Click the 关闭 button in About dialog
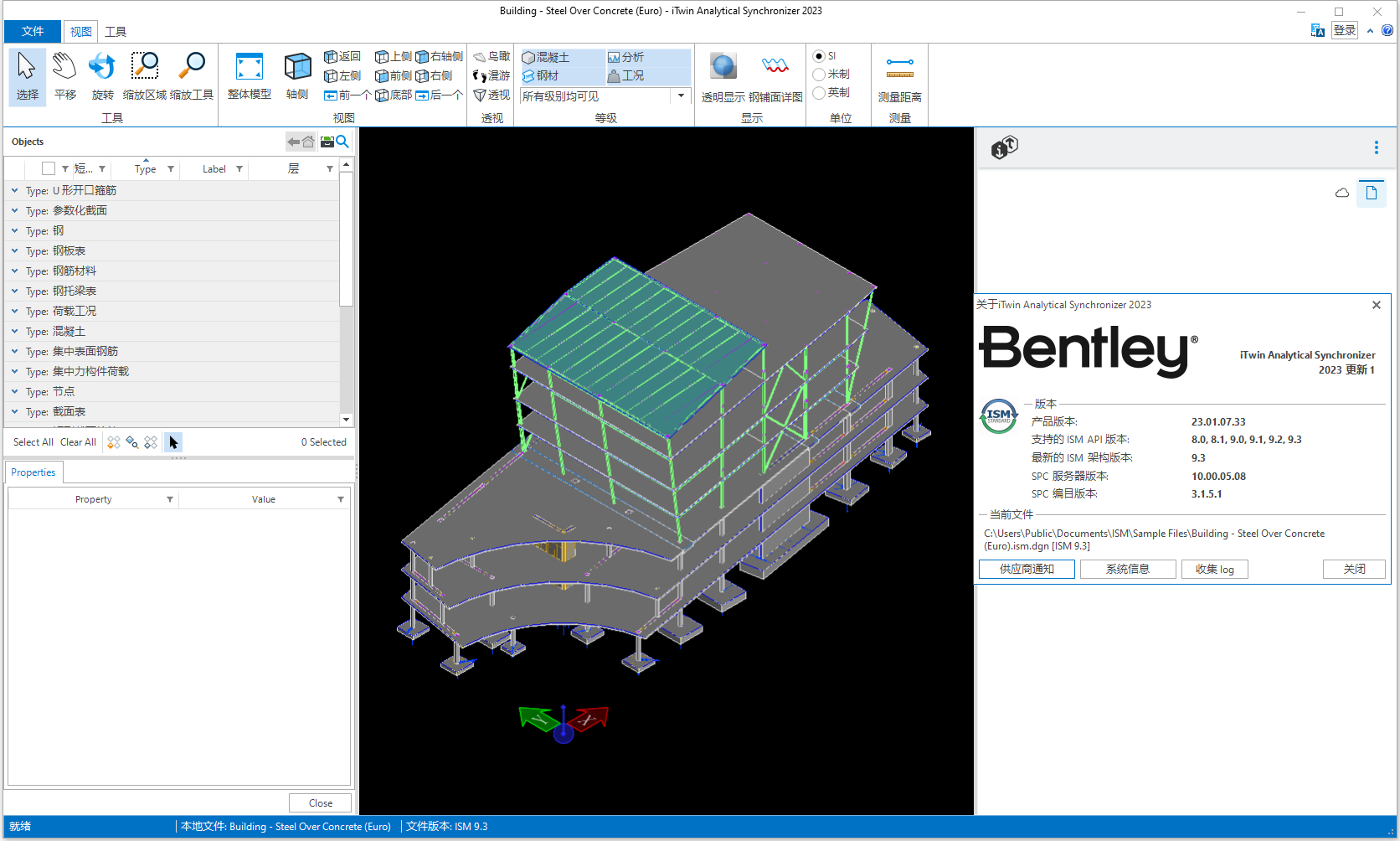 click(1354, 570)
